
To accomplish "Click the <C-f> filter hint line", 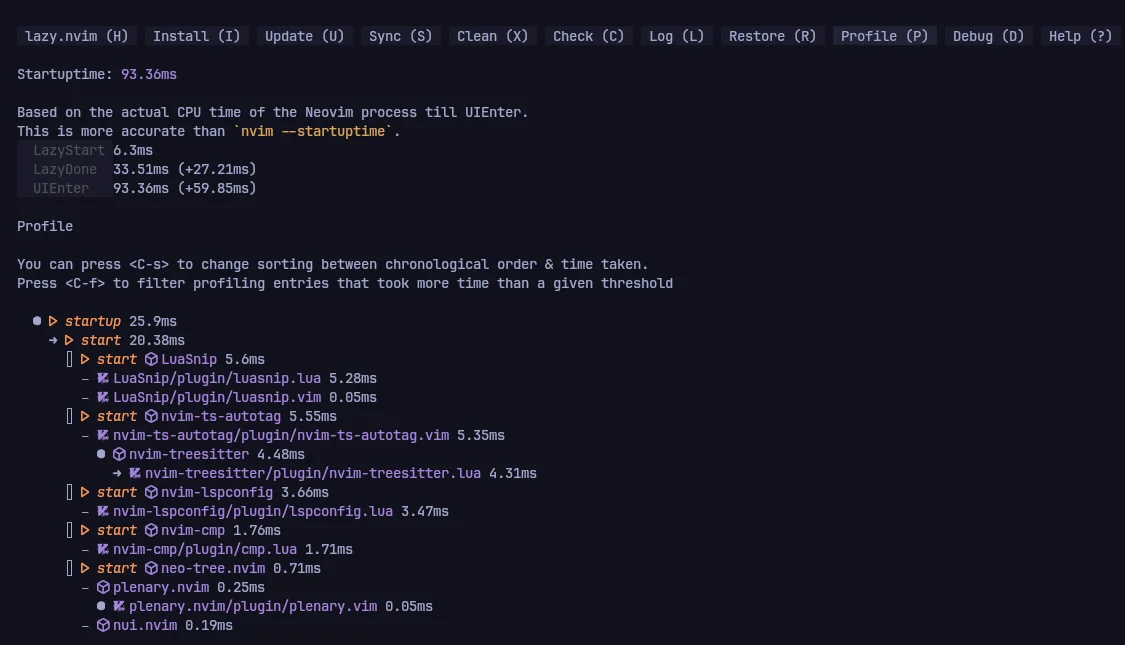I will click(x=345, y=283).
